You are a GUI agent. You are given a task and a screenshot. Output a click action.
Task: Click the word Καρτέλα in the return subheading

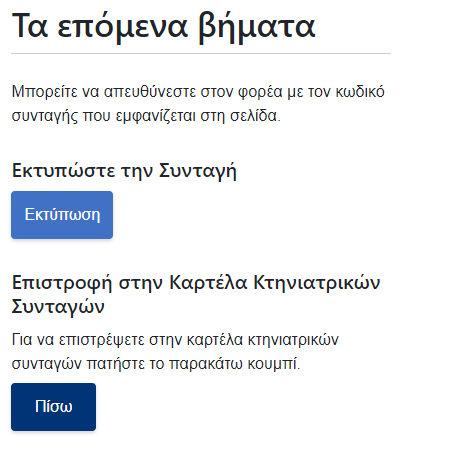pyautogui.click(x=208, y=283)
